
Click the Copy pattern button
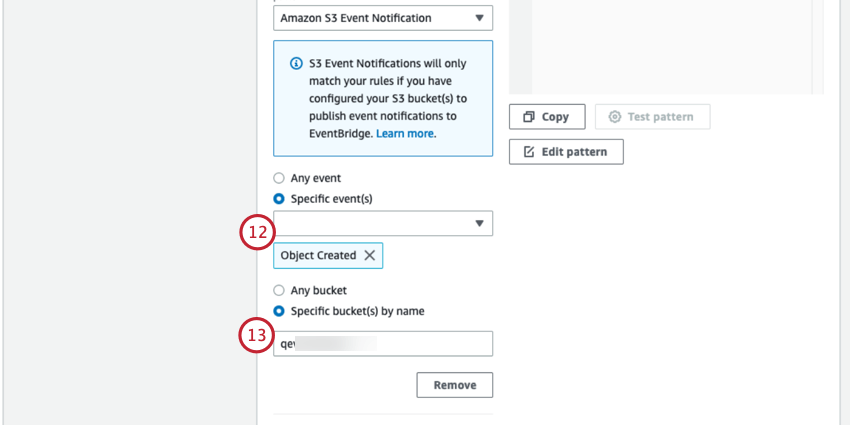click(546, 117)
